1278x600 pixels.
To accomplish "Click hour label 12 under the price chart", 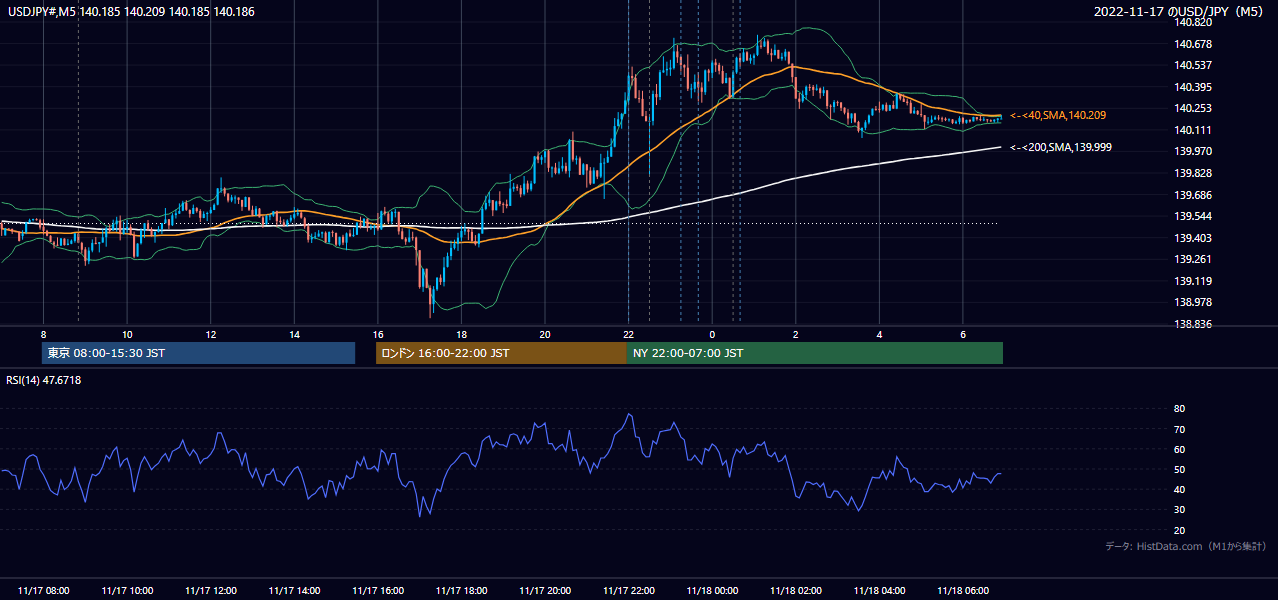I will tap(210, 334).
